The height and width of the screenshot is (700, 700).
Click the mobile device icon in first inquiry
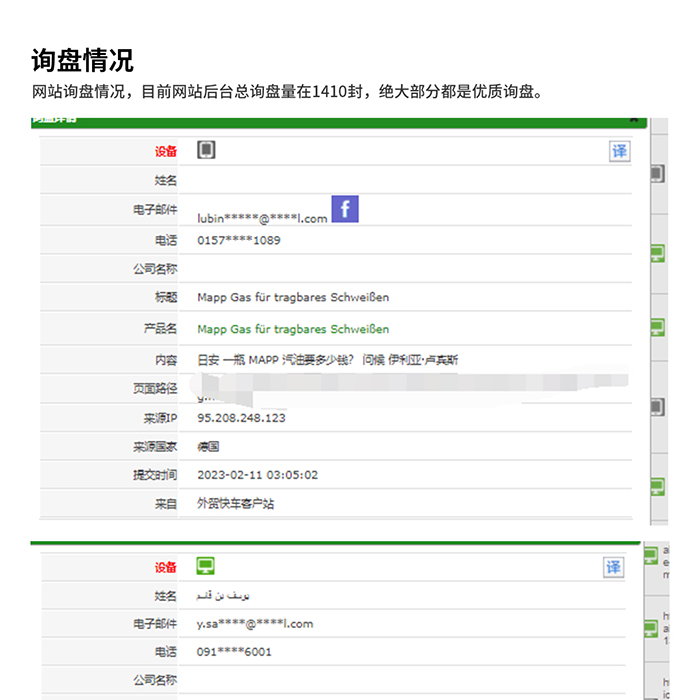[x=206, y=150]
